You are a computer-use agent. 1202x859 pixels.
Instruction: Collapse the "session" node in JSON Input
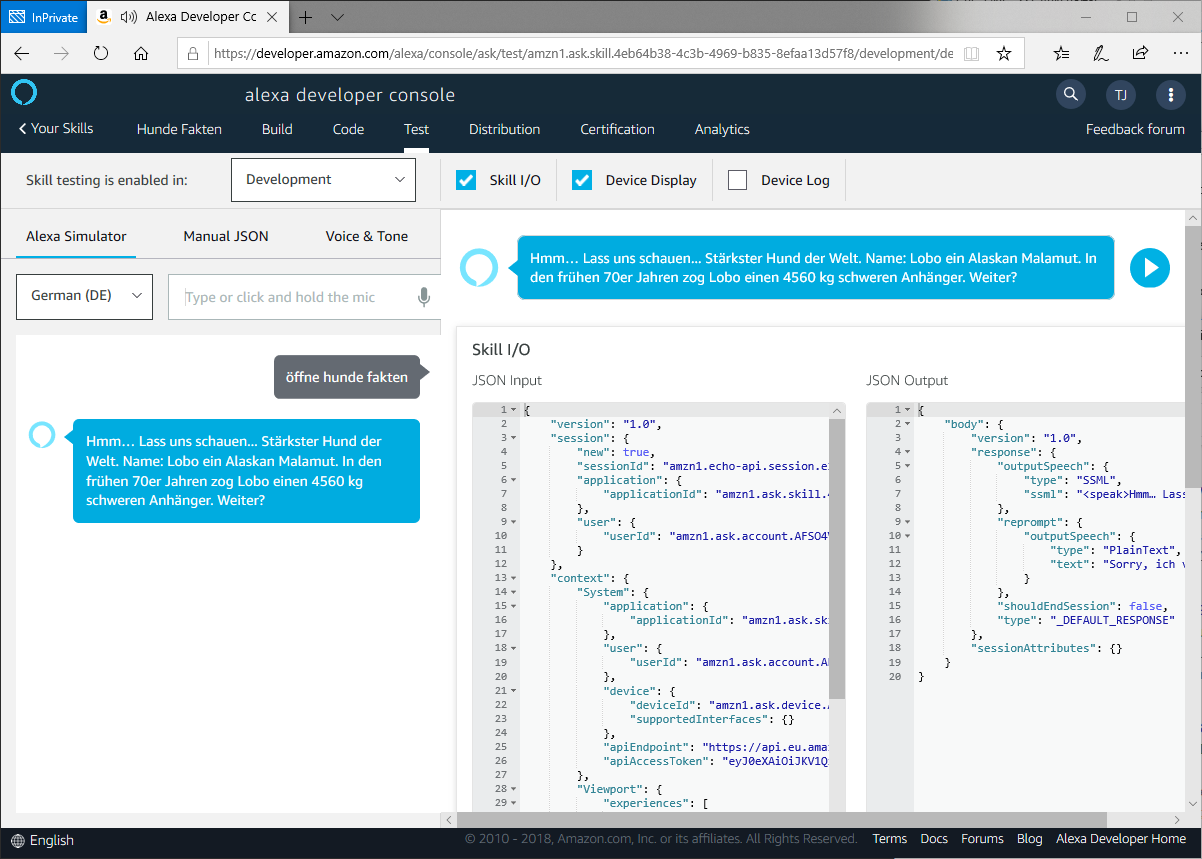click(514, 438)
